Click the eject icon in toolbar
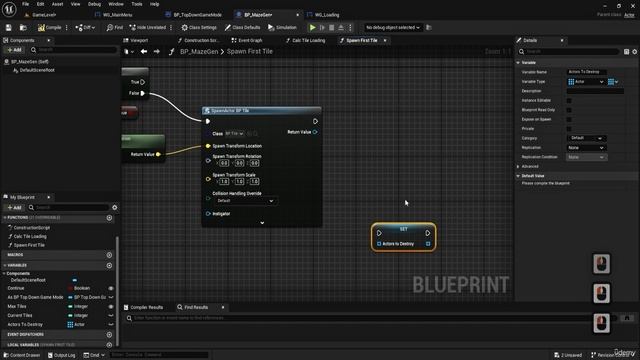The width and height of the screenshot is (640, 360). click(341, 27)
